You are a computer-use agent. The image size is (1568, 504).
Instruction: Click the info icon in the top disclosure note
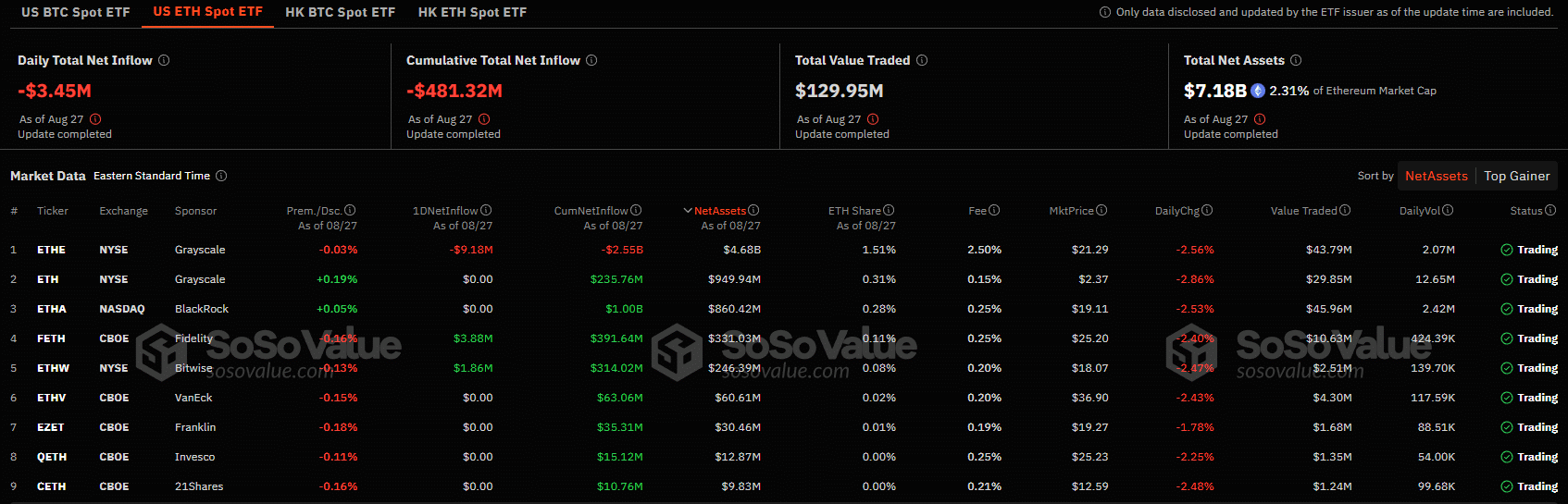[1104, 12]
